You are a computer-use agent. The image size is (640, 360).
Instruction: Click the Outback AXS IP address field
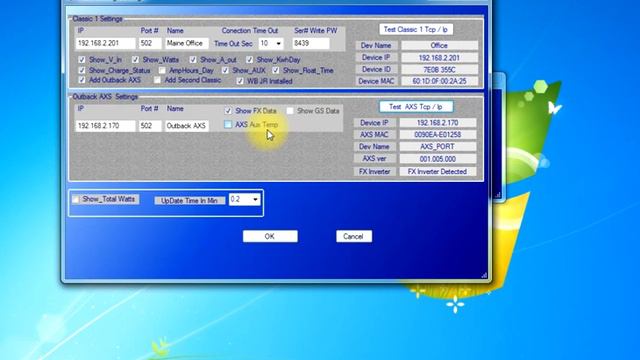[105, 126]
